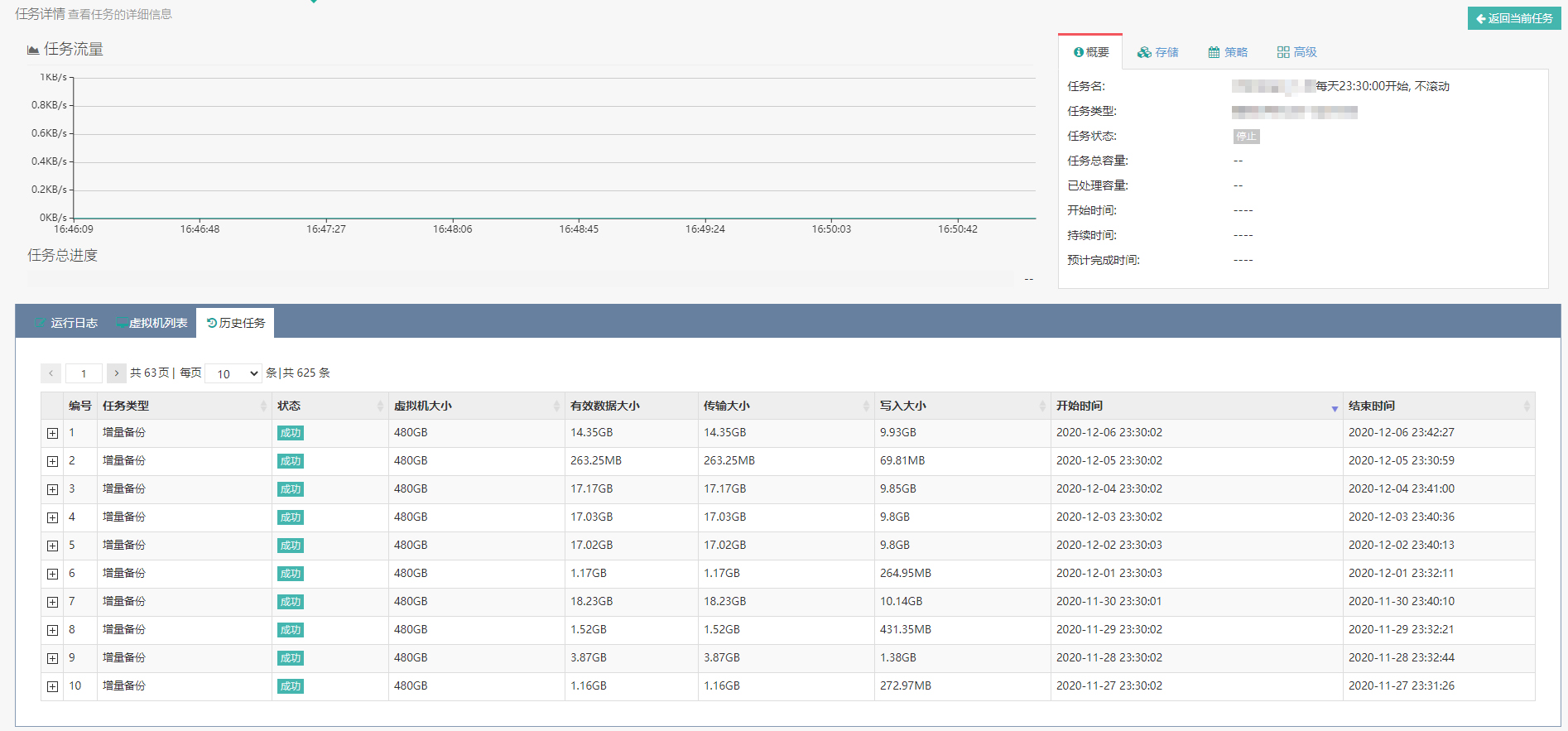Click the page number input field

(x=84, y=373)
